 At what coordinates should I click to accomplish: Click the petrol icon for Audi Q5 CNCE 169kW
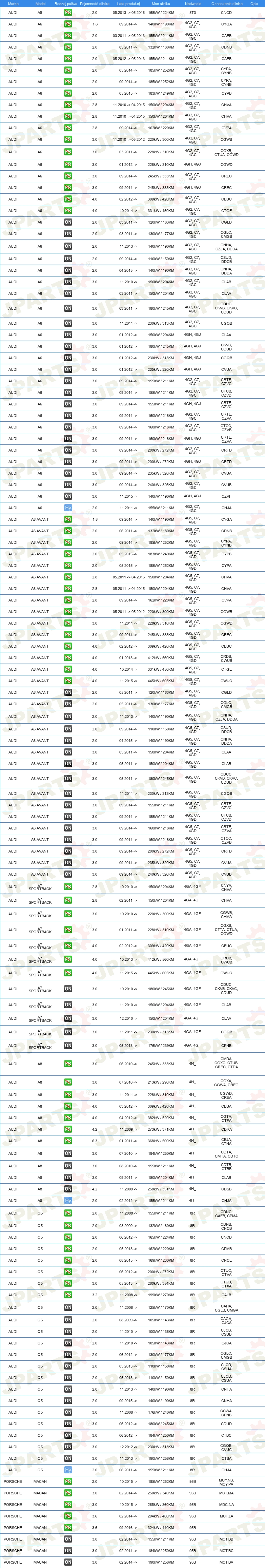[x=68, y=1260]
